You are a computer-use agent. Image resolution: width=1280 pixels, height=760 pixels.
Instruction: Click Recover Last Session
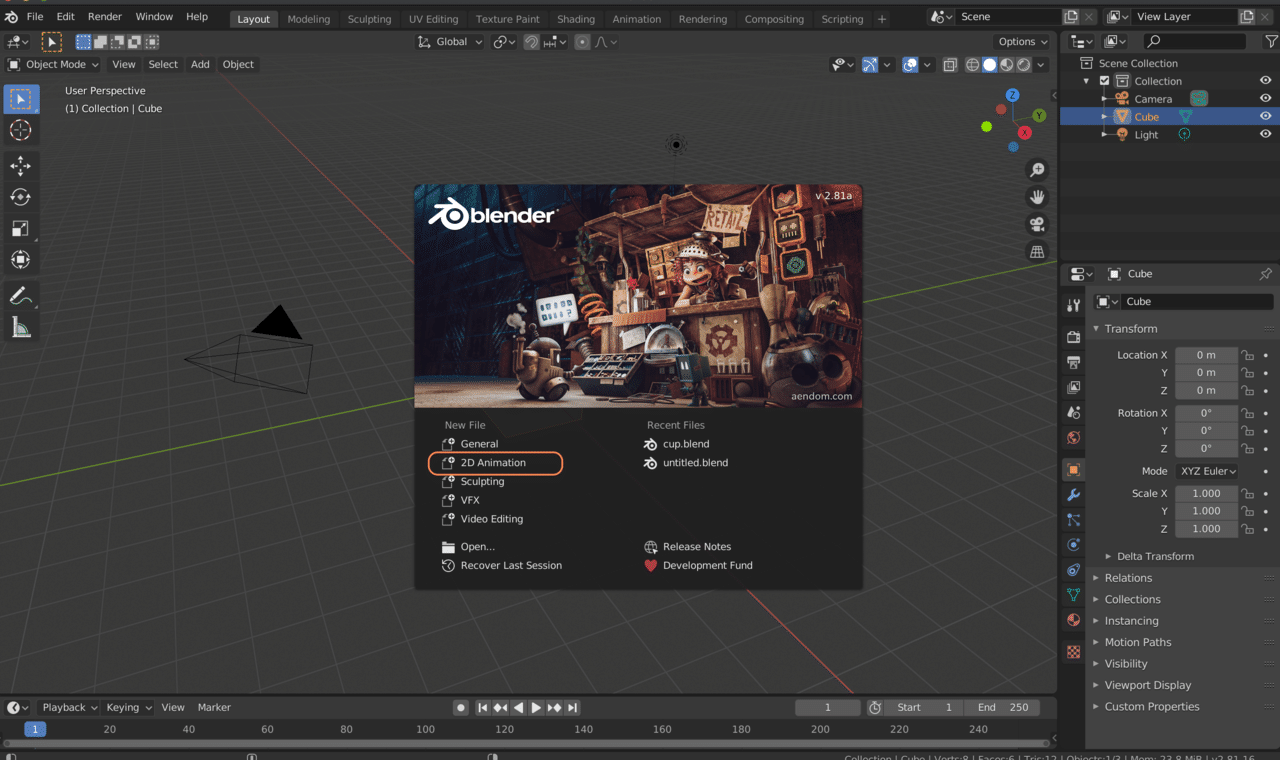click(511, 566)
